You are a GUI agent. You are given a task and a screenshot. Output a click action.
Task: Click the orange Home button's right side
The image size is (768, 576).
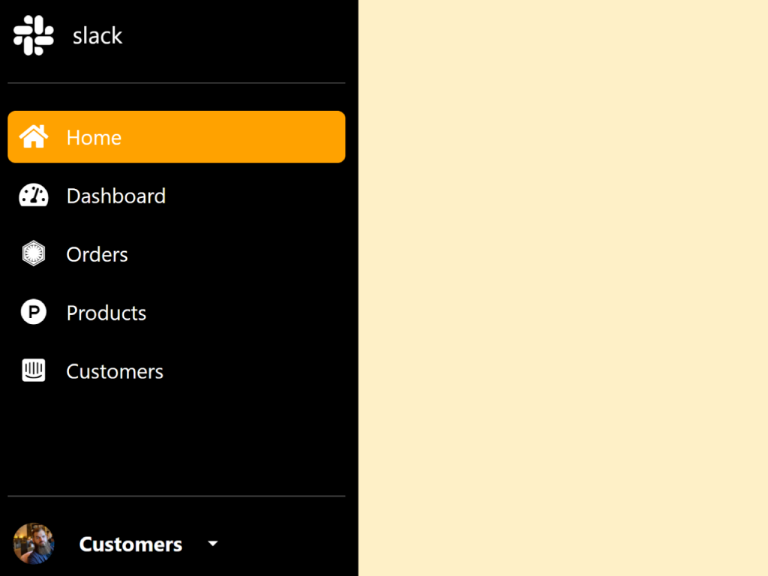(300, 137)
